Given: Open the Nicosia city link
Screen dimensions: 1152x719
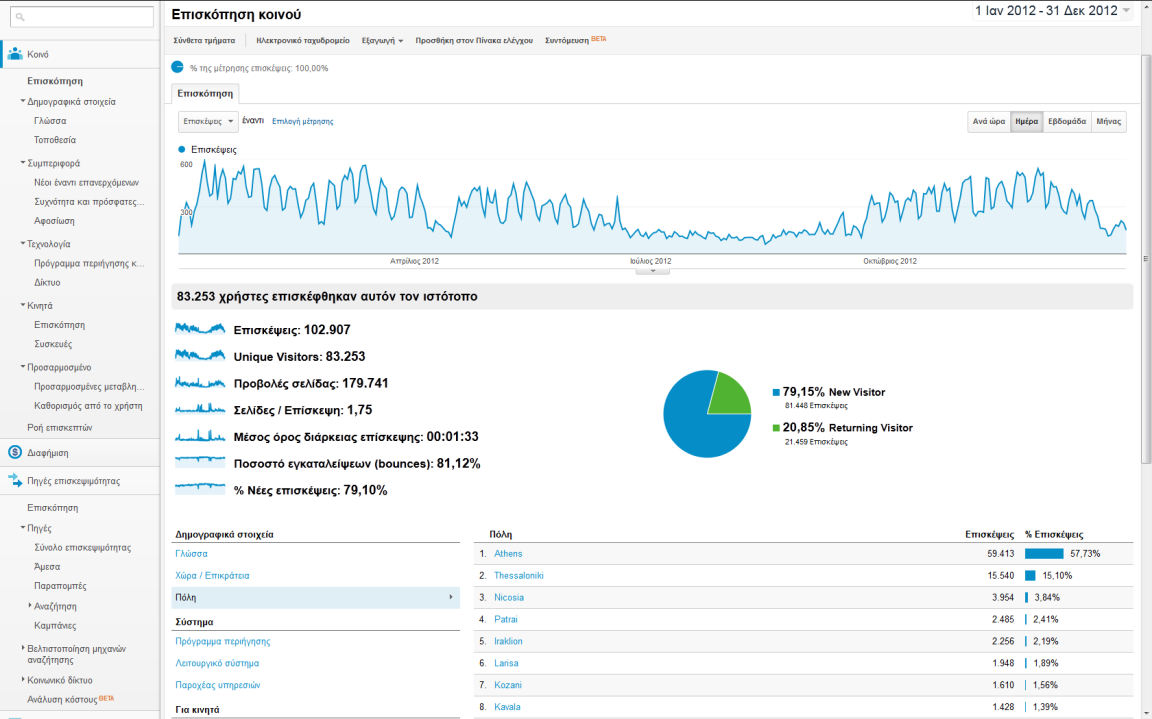Looking at the screenshot, I should point(509,598).
